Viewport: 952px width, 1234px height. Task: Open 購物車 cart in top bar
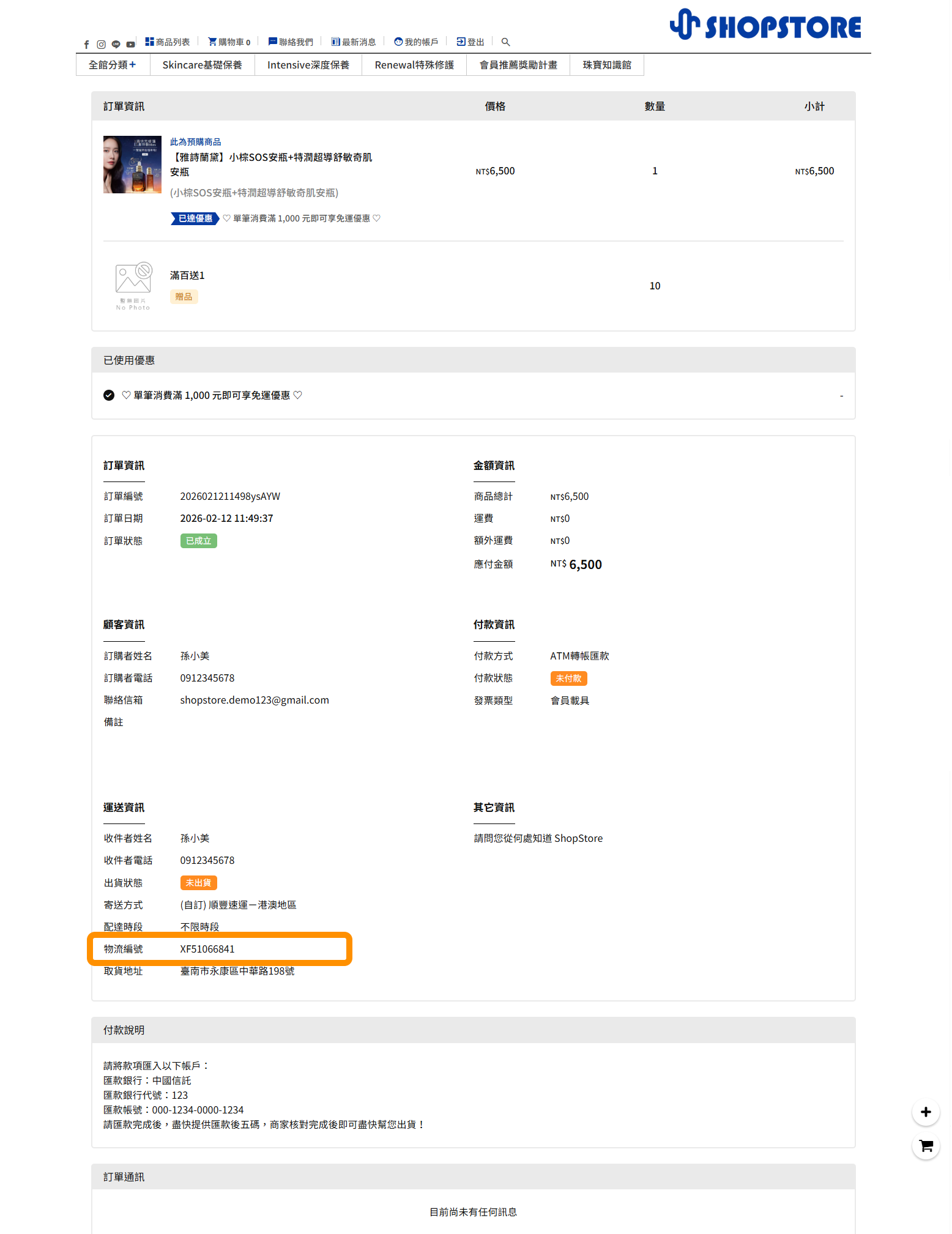229,42
